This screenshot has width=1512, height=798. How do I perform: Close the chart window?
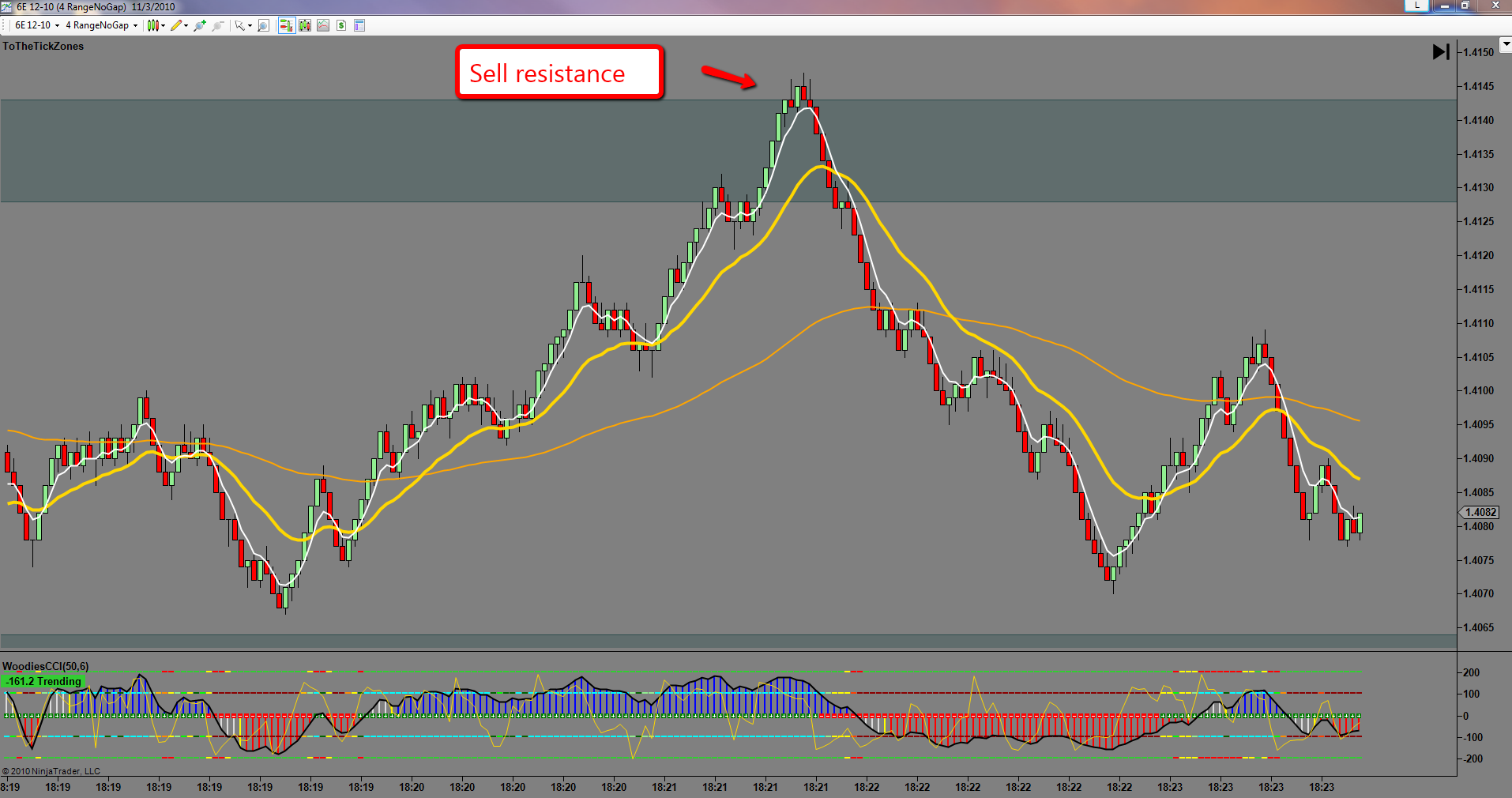tap(1494, 6)
